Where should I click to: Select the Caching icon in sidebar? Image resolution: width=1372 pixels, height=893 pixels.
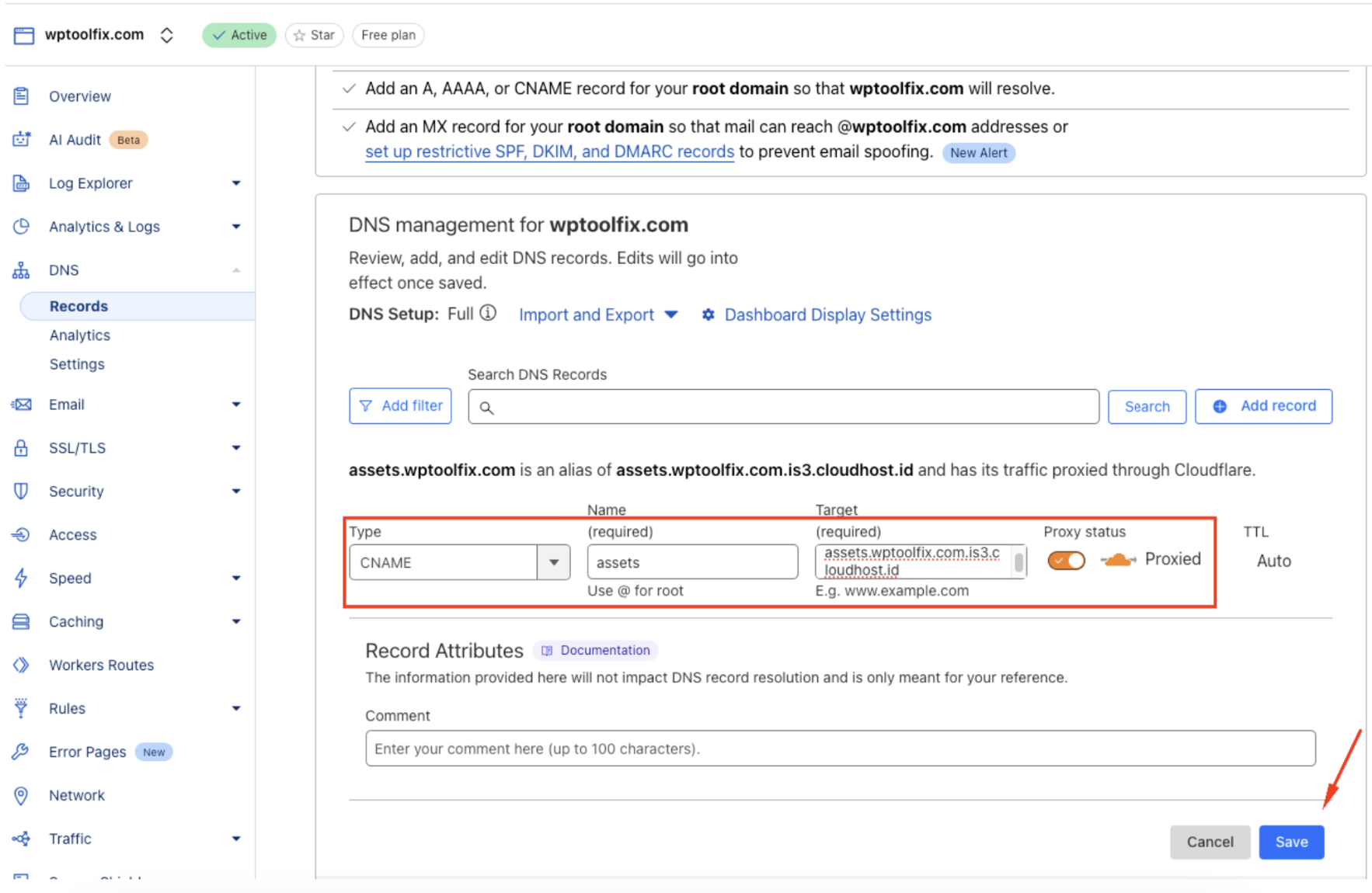click(21, 621)
